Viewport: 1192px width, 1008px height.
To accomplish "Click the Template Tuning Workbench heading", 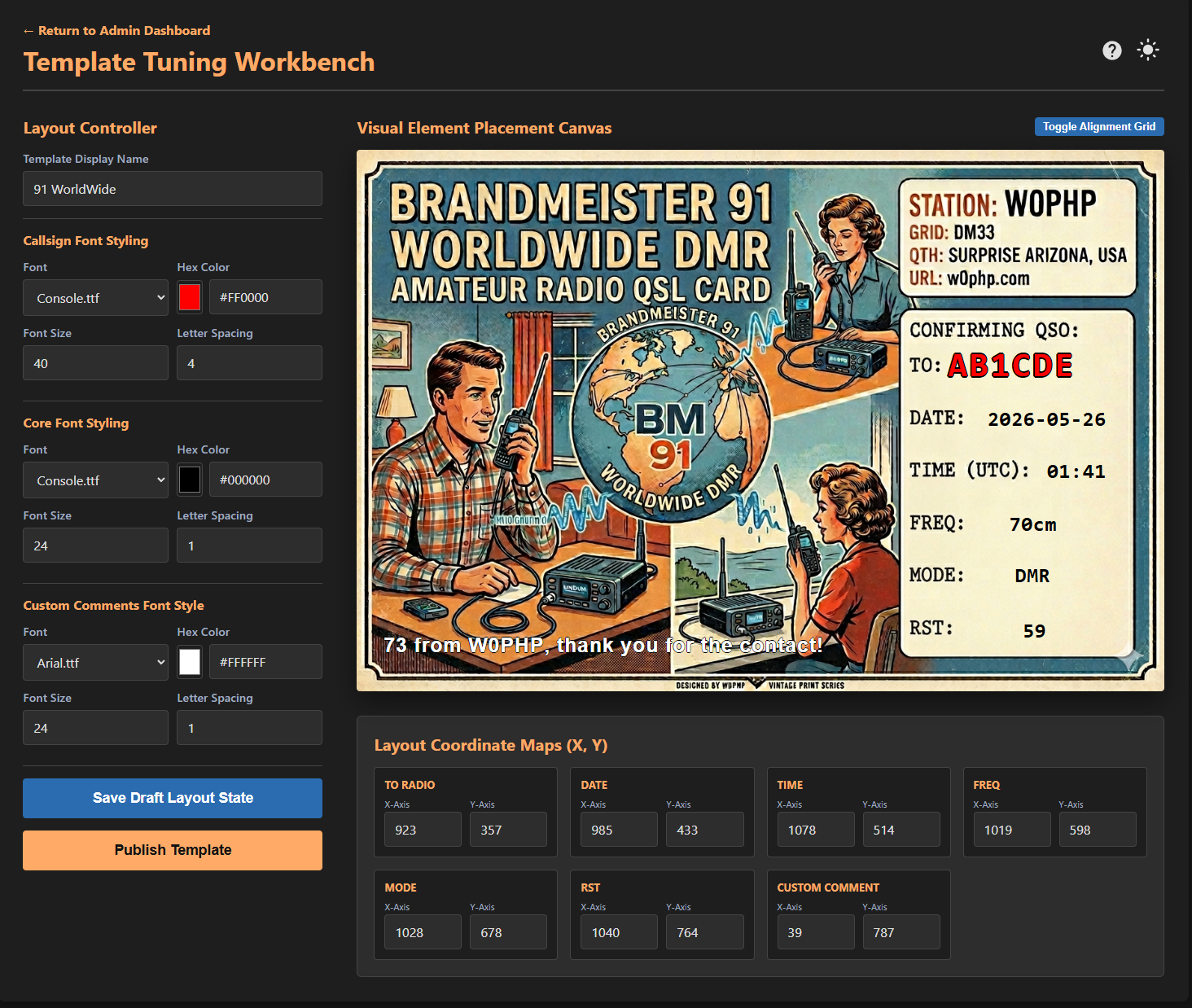I will point(199,62).
